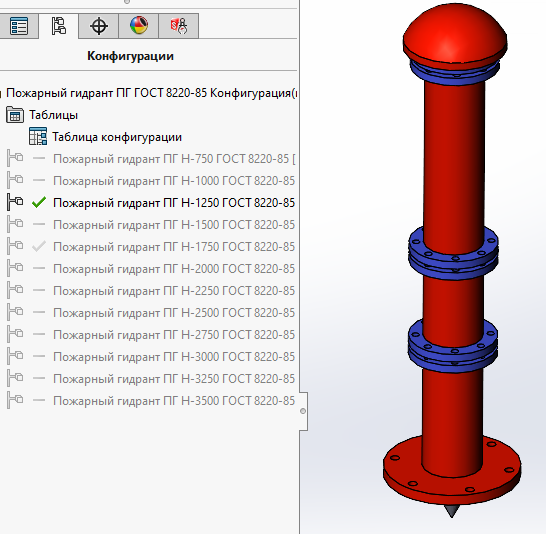Select the root item Пожарный гидрант ПГ ГОСТ 8220-85 Конфигурация
Image resolution: width=546 pixels, height=534 pixels.
click(151, 93)
